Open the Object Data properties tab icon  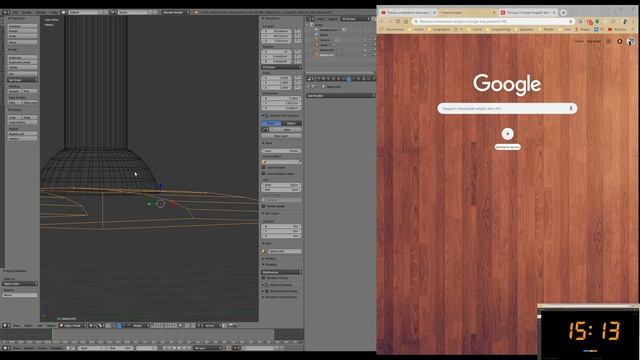[x=353, y=79]
